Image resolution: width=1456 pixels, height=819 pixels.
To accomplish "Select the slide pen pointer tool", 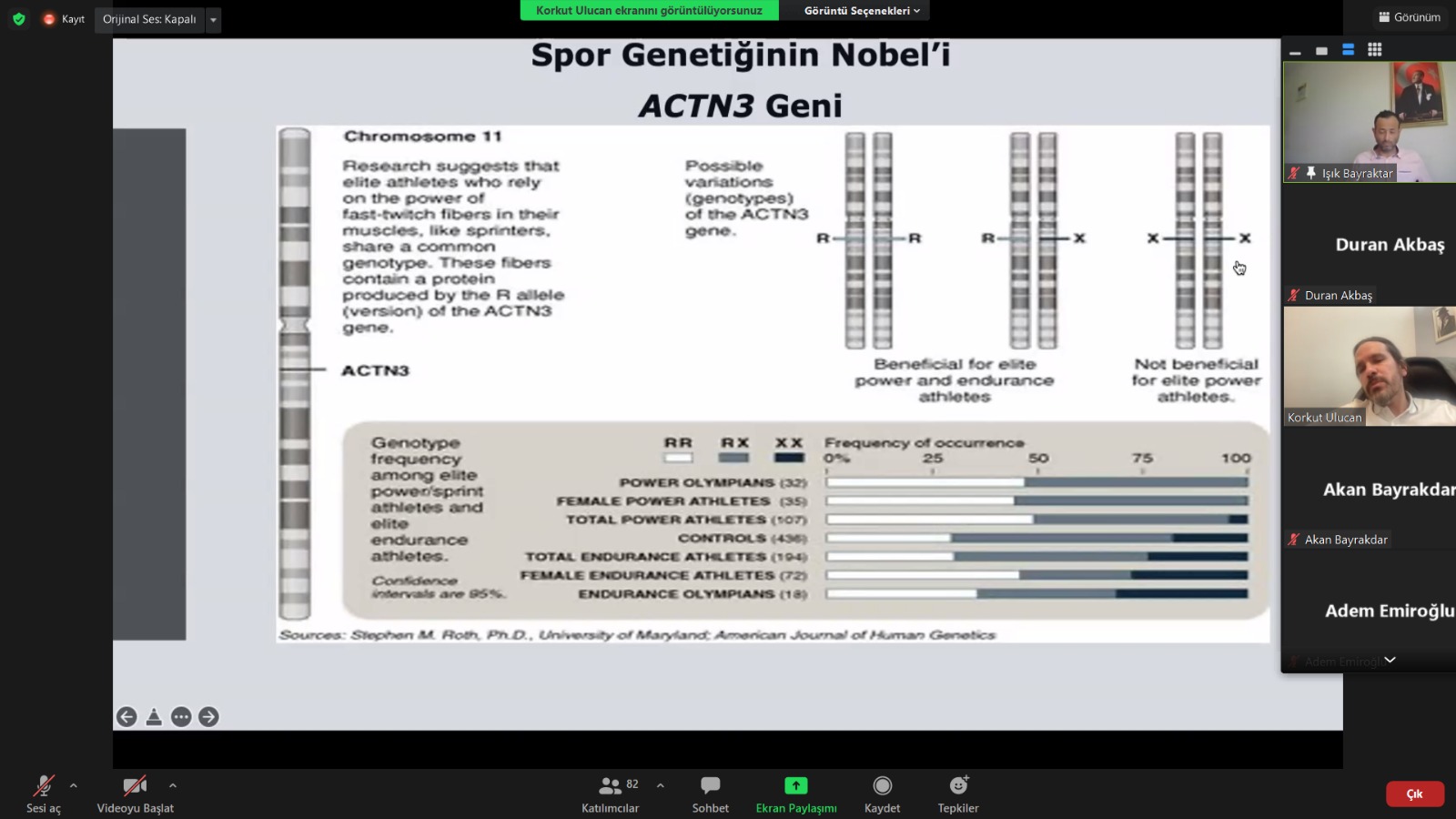I will coord(154,717).
